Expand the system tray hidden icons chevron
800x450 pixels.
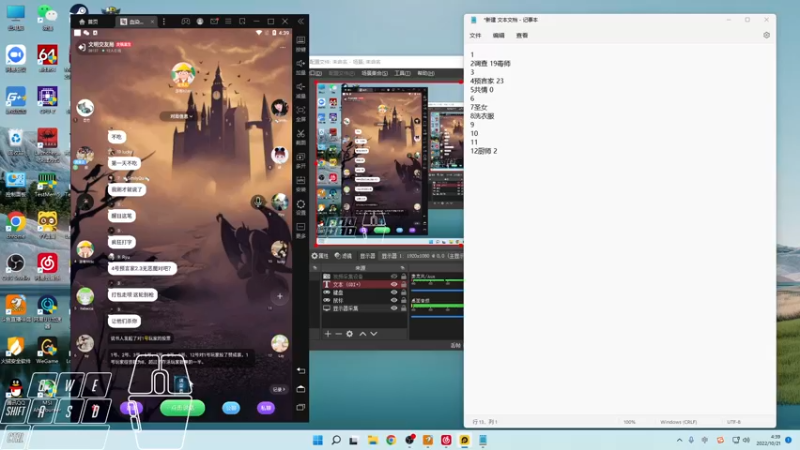point(679,440)
